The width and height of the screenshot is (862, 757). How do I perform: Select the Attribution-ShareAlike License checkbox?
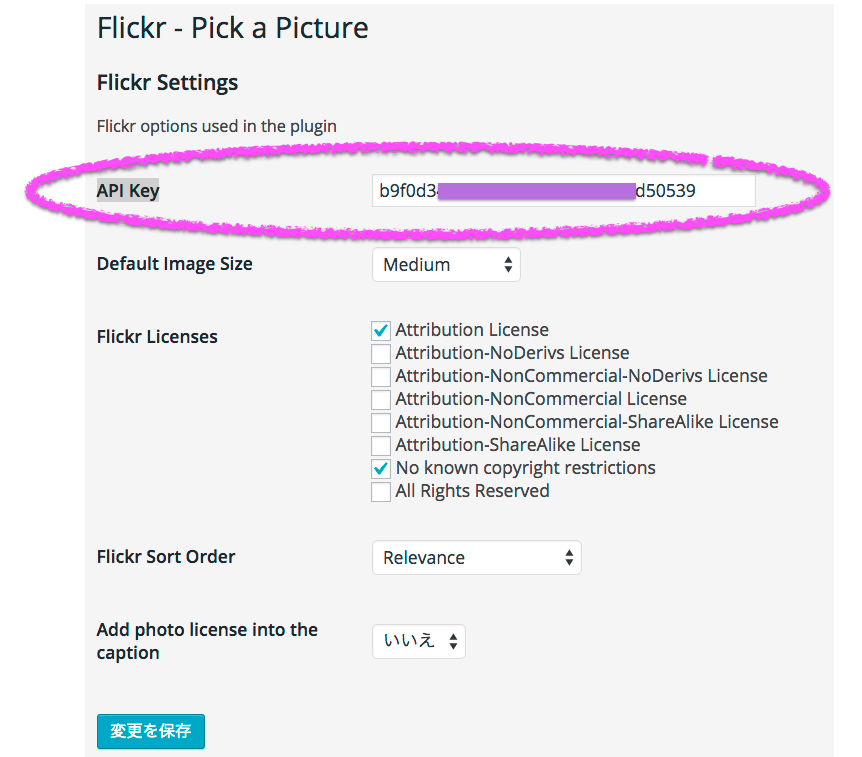380,446
